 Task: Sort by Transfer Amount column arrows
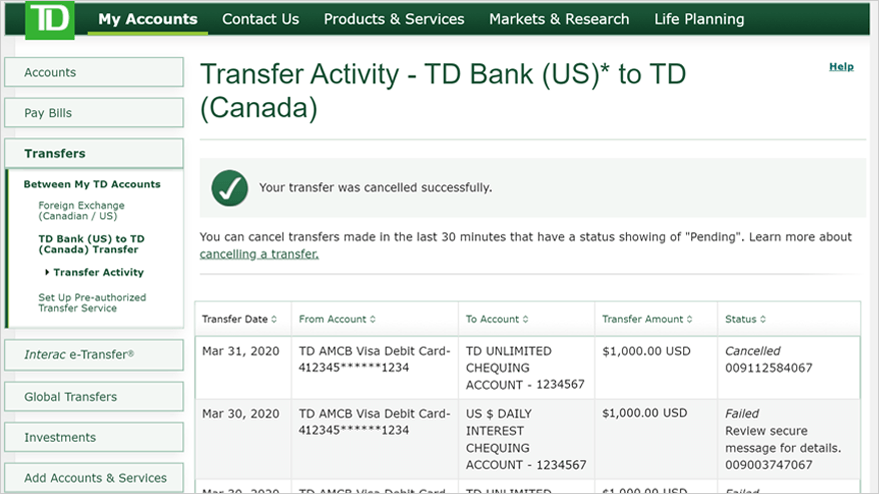click(690, 319)
